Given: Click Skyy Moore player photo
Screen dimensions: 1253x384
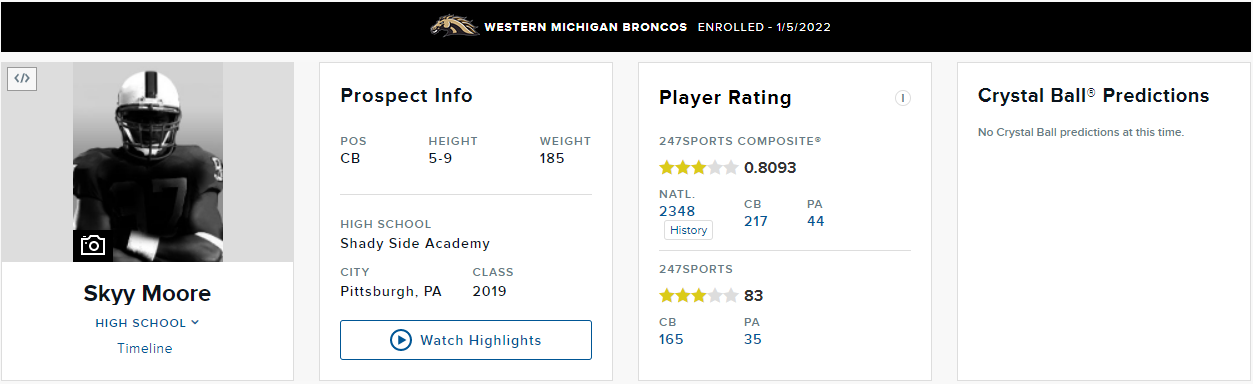Looking at the screenshot, I should [x=148, y=162].
